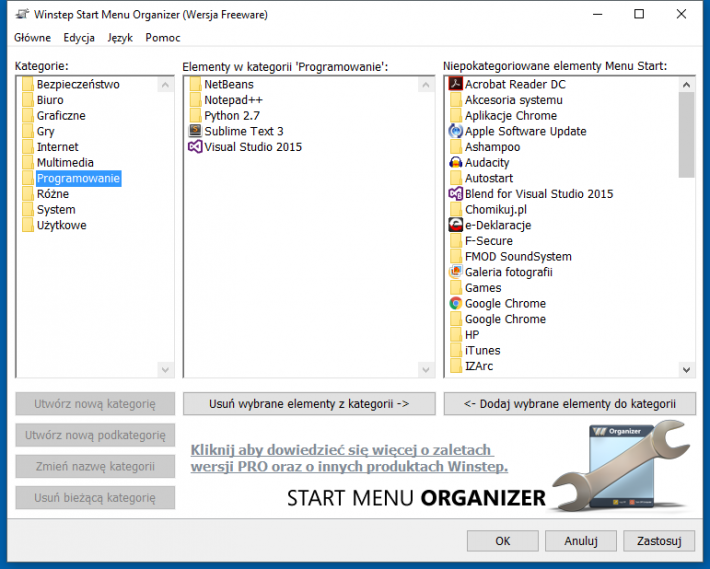The image size is (710, 569).
Task: Click the Google Chrome browser icon
Action: point(456,303)
